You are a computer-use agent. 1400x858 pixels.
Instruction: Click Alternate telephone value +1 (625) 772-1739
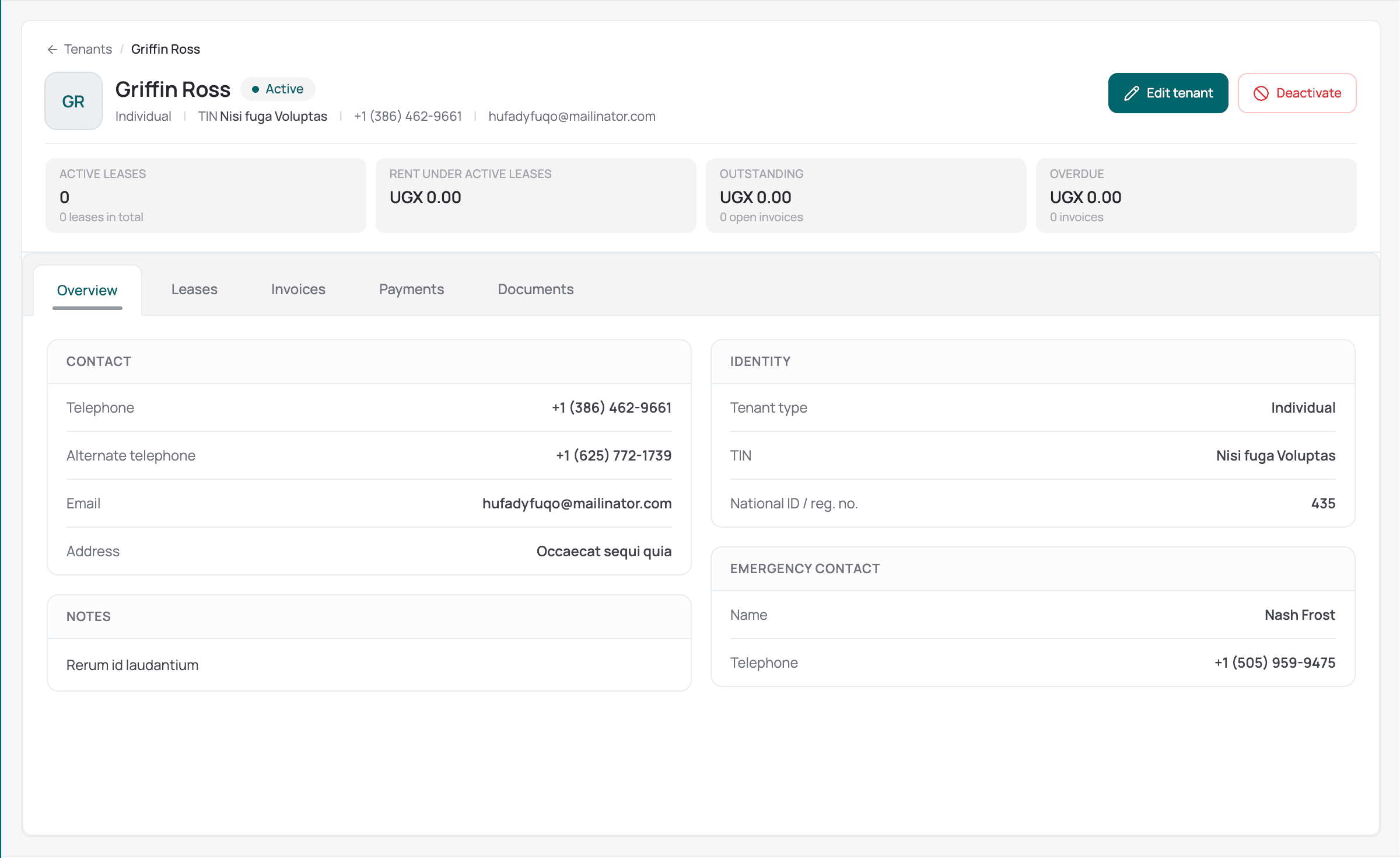point(614,455)
